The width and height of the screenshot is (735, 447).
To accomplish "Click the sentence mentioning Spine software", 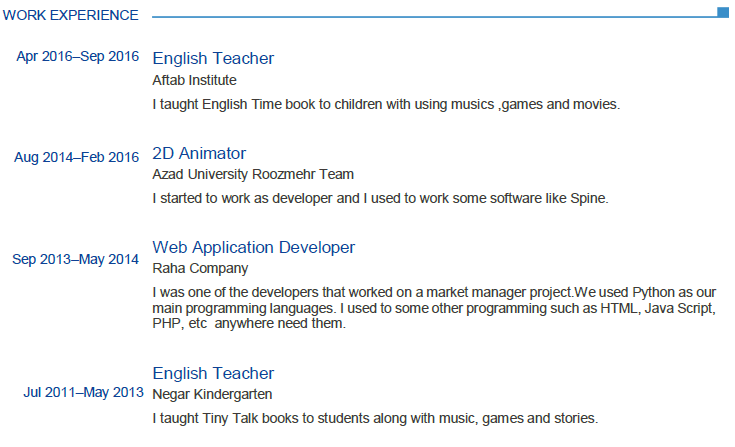I will pos(380,198).
